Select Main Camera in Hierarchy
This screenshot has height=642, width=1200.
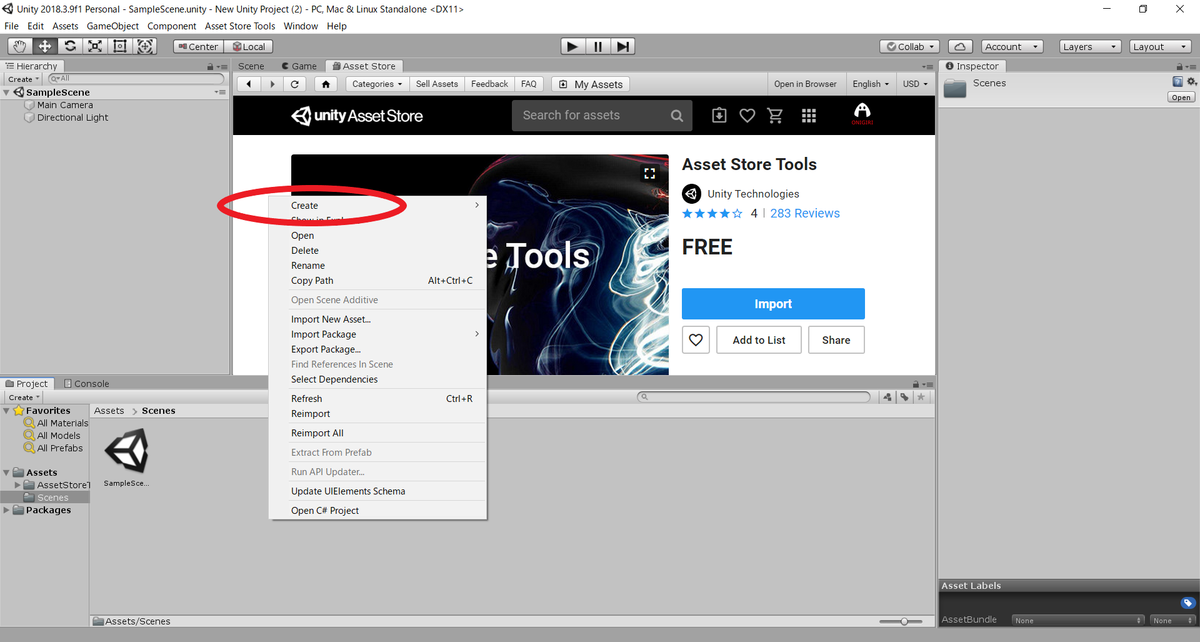point(65,105)
